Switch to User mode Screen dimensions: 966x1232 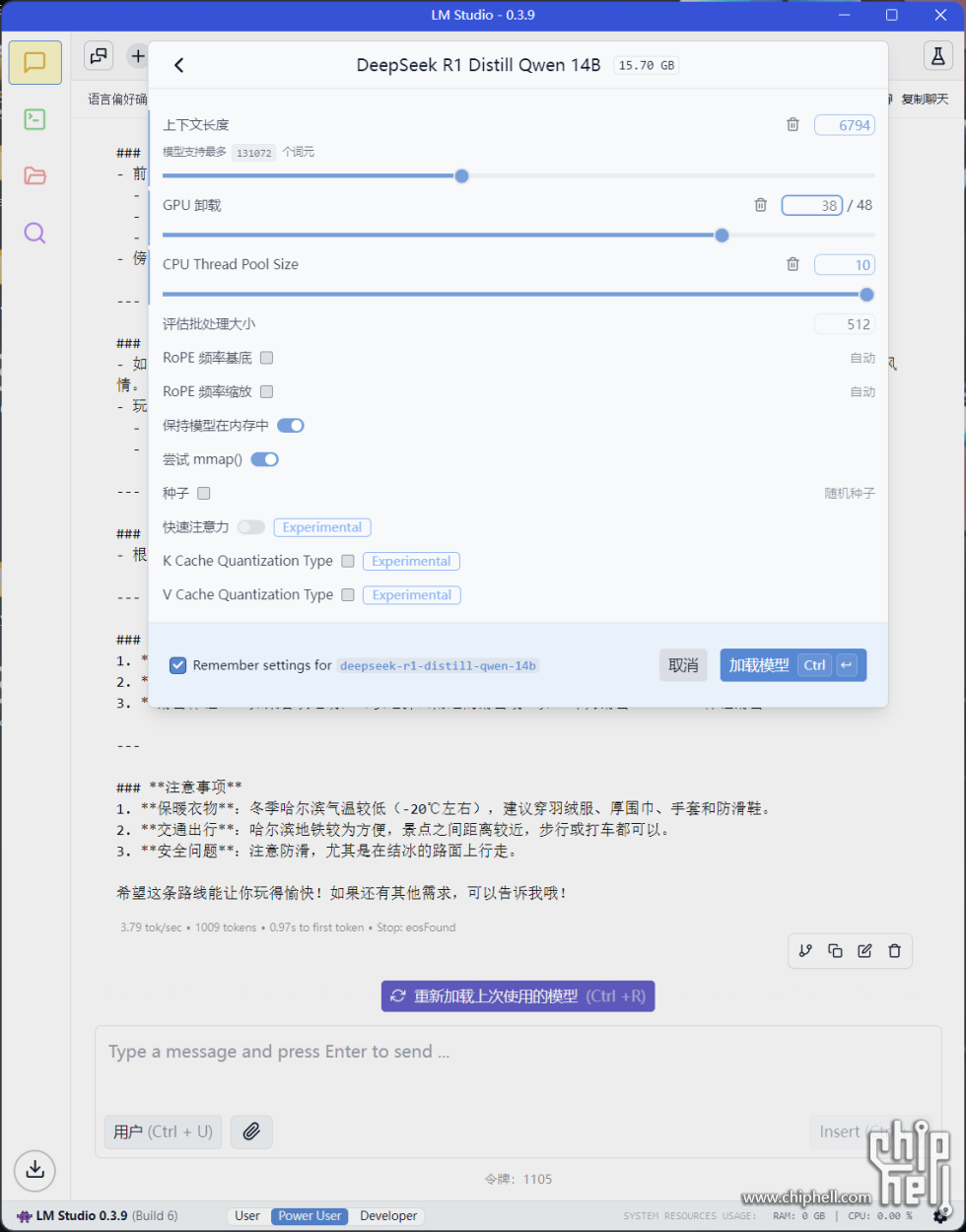[247, 1216]
